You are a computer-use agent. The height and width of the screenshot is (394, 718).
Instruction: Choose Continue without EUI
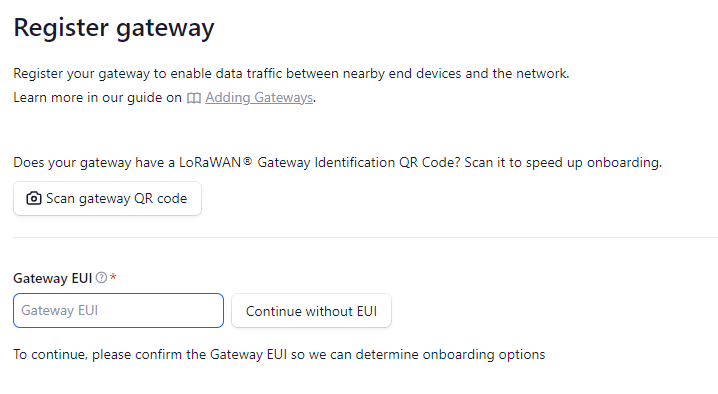(x=311, y=311)
